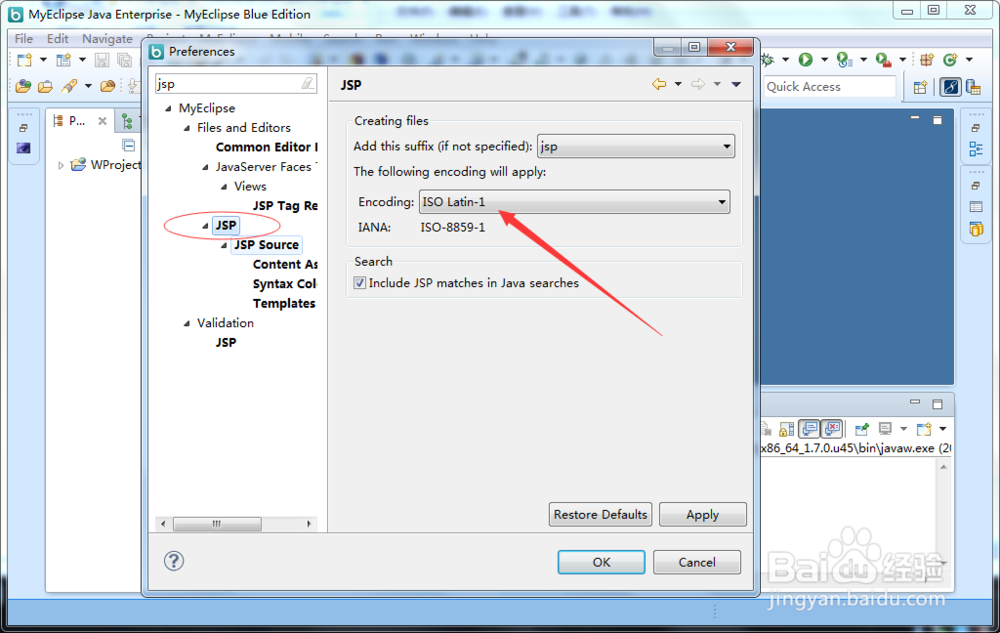Viewport: 1000px width, 633px height.
Task: Click the Run with clock profile icon
Action: (844, 60)
